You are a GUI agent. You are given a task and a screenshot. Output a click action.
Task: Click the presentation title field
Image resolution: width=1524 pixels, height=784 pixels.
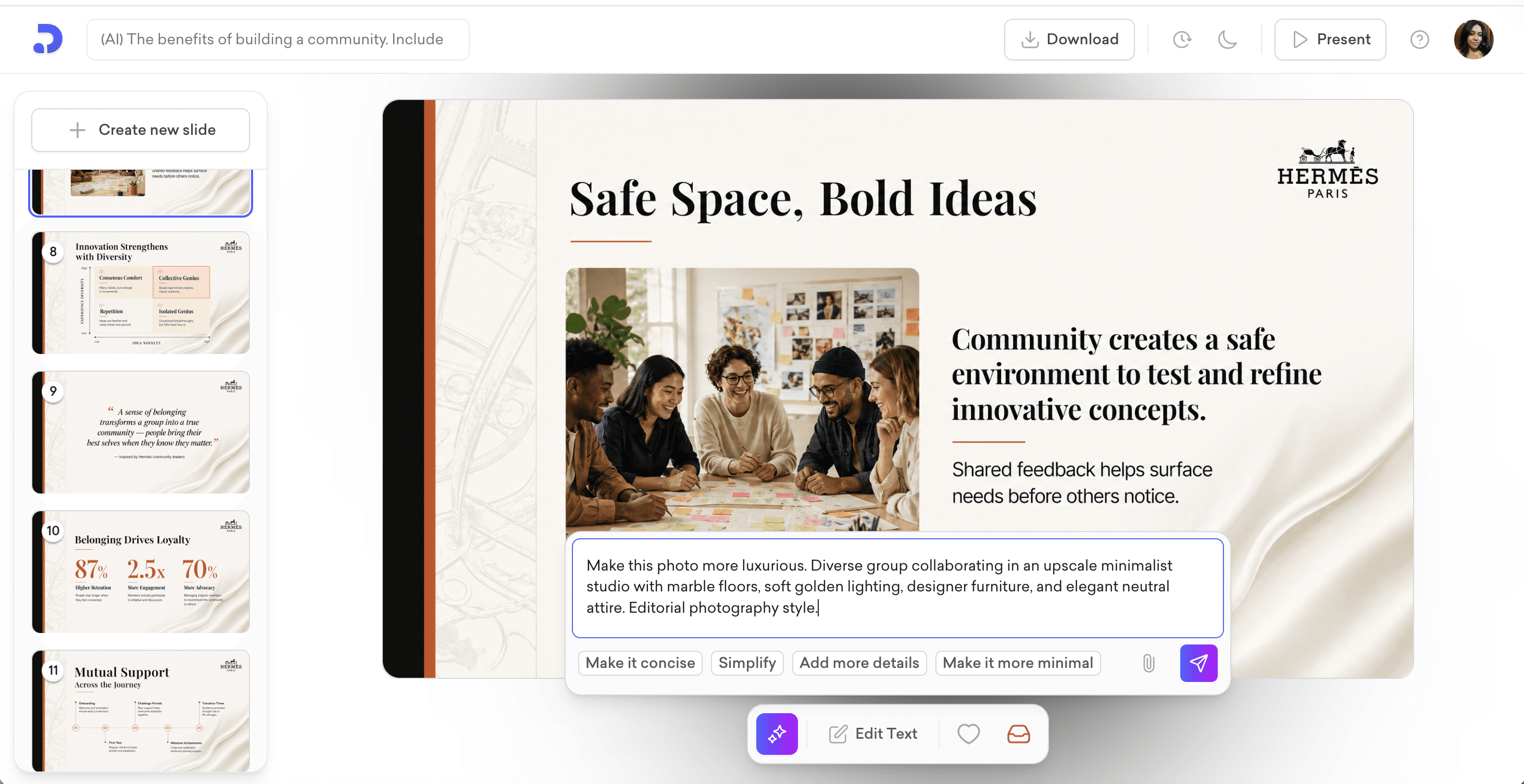point(278,40)
